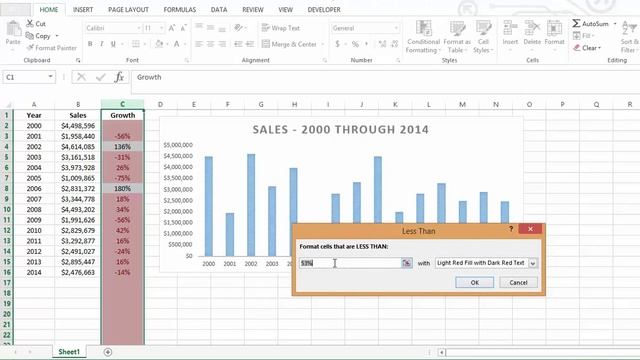640x360 pixels.
Task: Click Middle Align icon
Action: point(211,28)
